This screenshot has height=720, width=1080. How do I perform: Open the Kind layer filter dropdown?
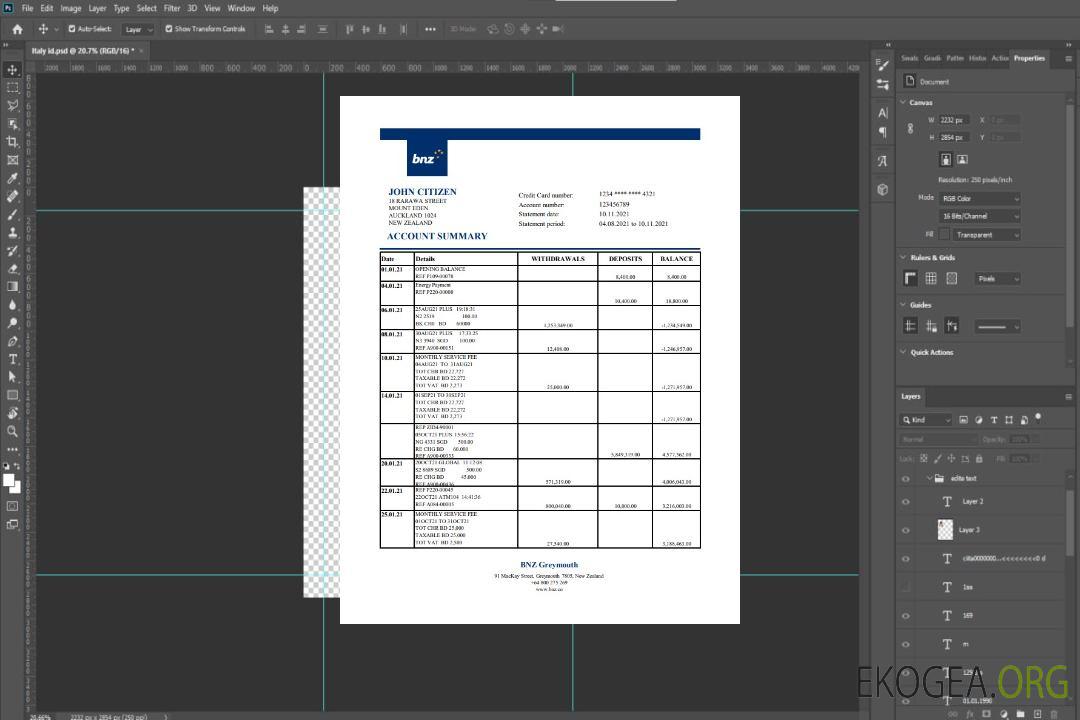pos(926,420)
